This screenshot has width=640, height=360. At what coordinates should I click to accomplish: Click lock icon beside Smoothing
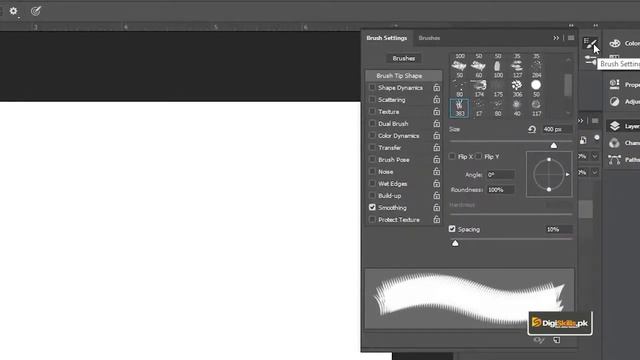click(436, 207)
